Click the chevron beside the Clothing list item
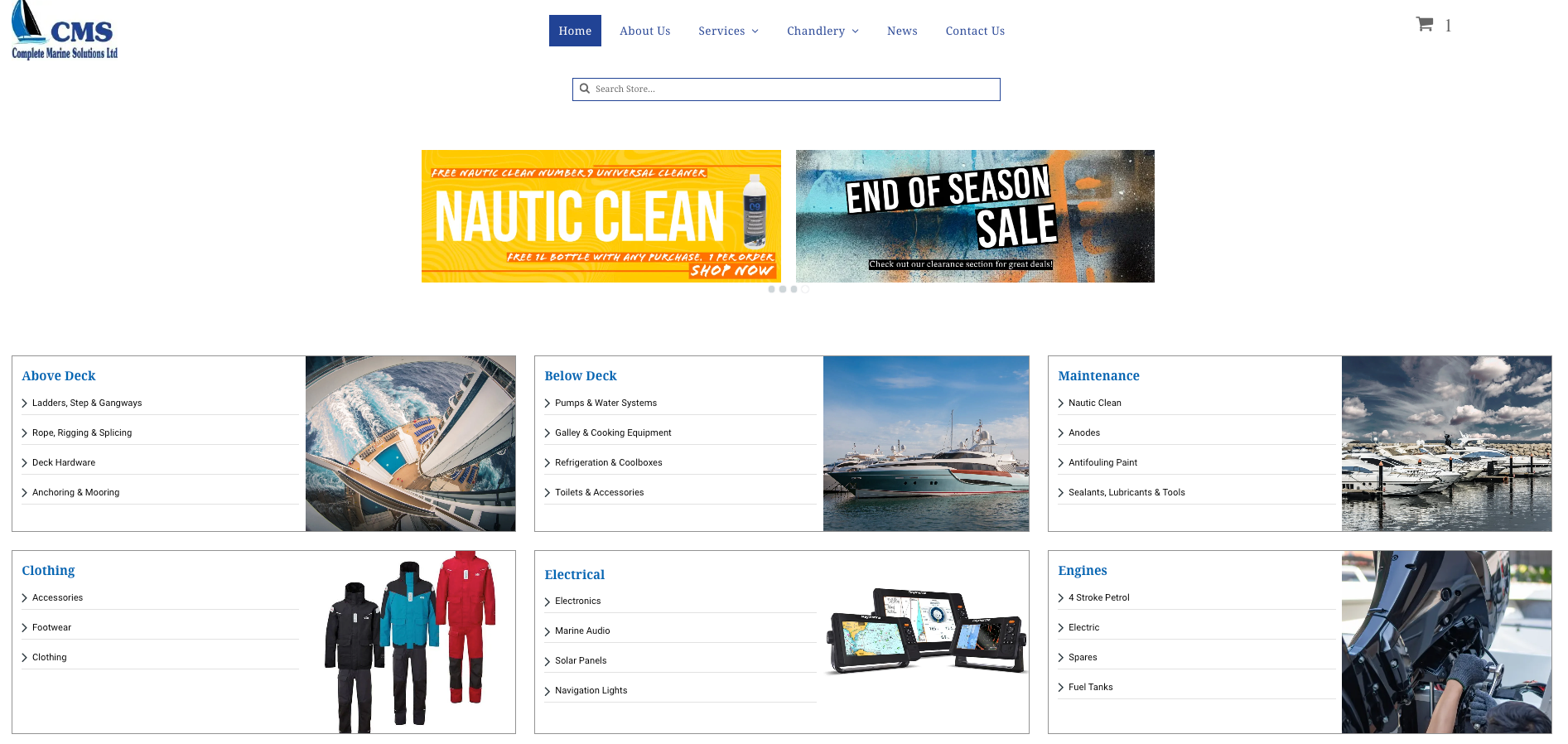The height and width of the screenshot is (744, 1568). tap(25, 658)
